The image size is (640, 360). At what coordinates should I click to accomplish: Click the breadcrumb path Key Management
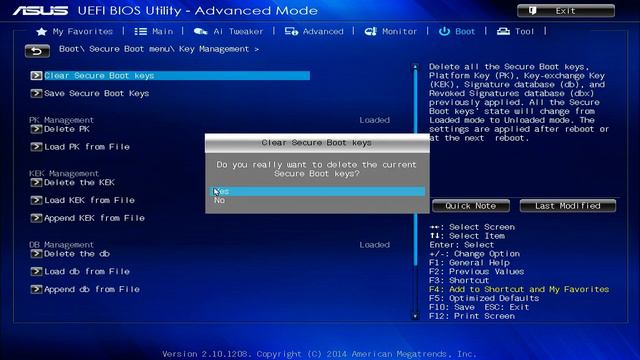214,49
